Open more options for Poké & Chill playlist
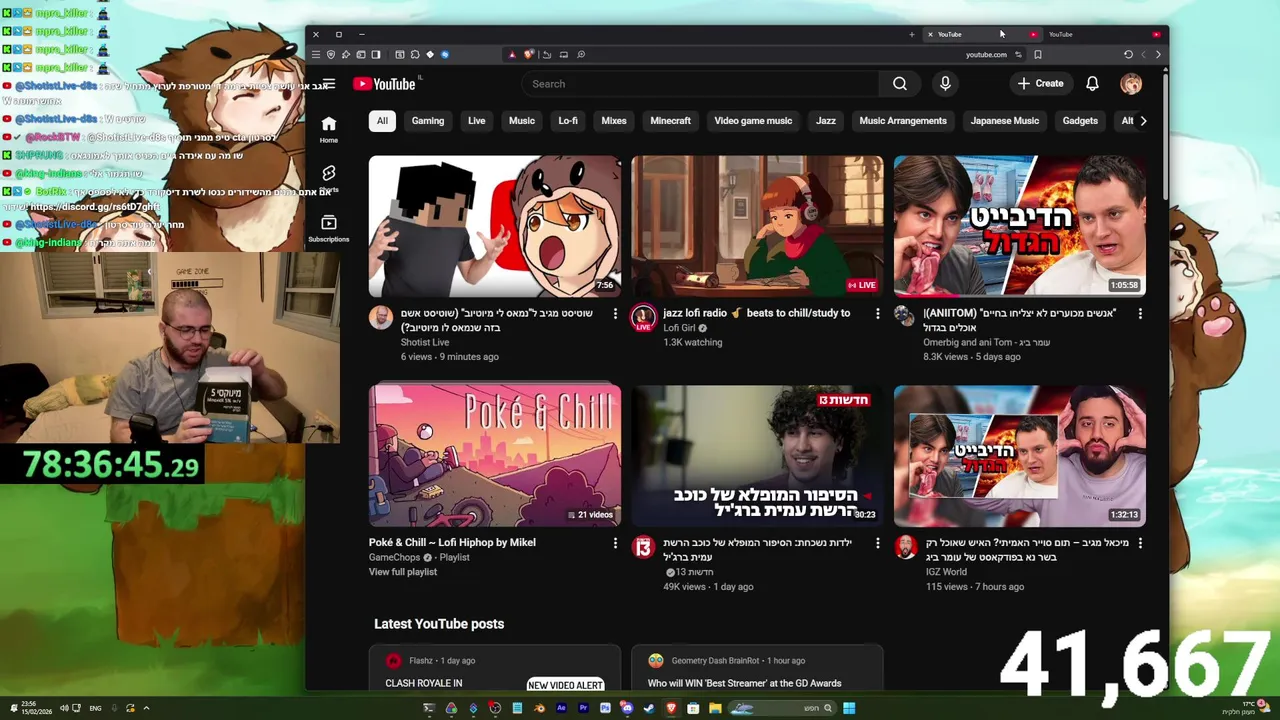The height and width of the screenshot is (720, 1280). pos(615,543)
